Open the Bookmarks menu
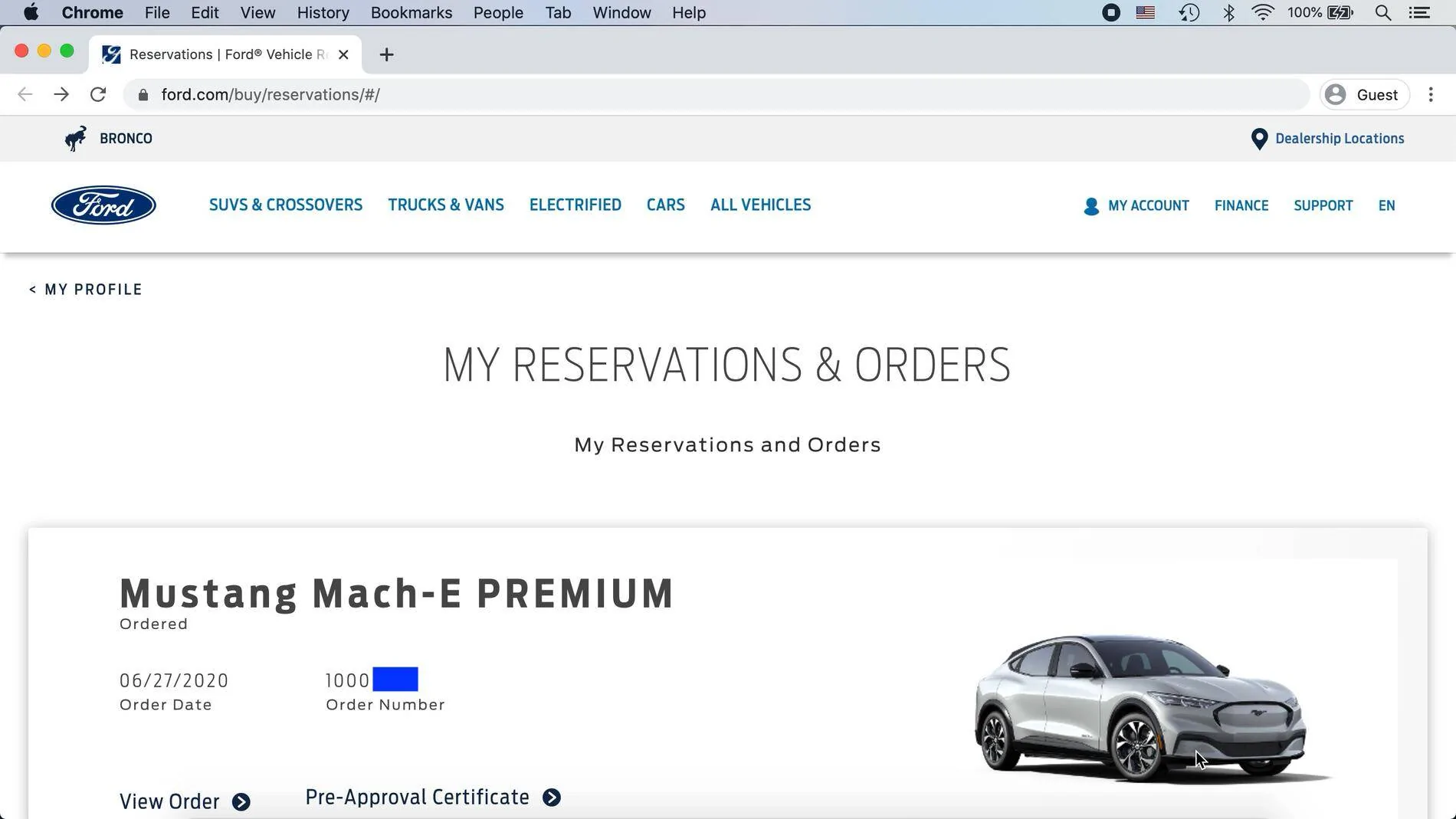The width and height of the screenshot is (1456, 819). click(412, 12)
